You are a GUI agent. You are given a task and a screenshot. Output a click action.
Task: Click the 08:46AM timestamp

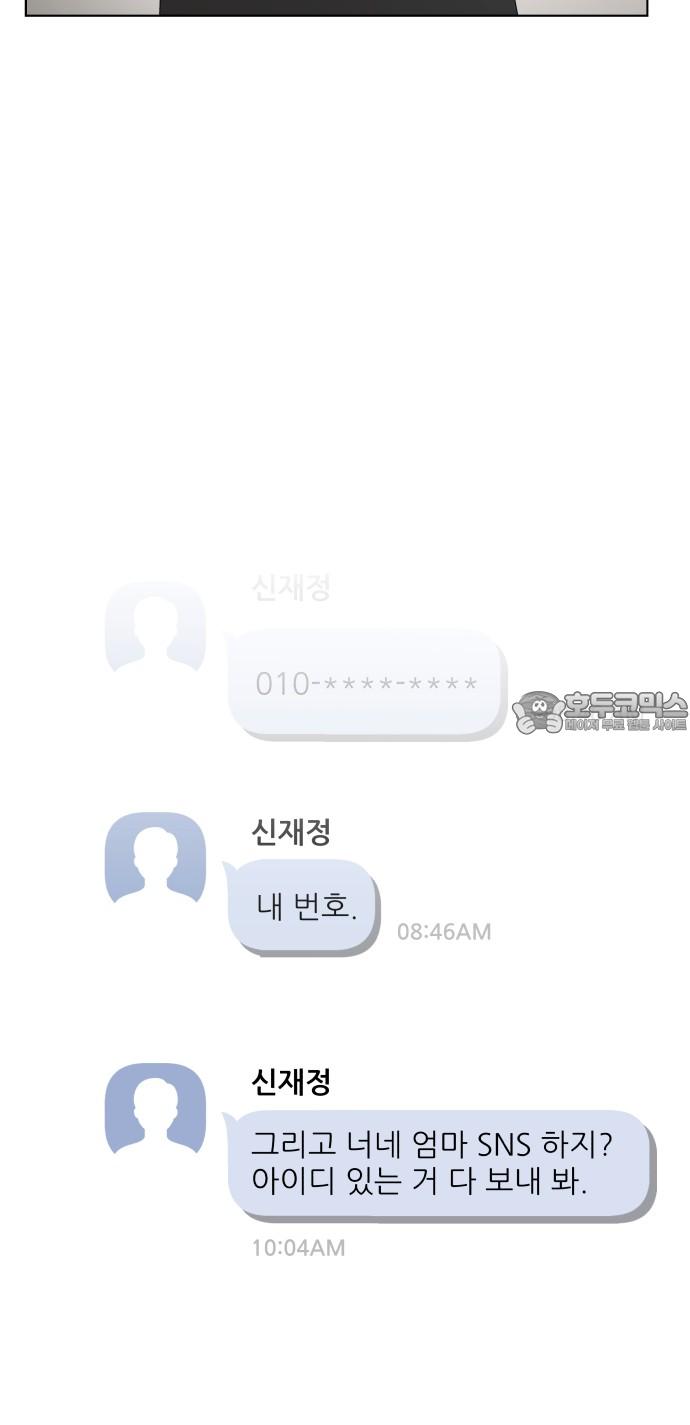point(444,932)
